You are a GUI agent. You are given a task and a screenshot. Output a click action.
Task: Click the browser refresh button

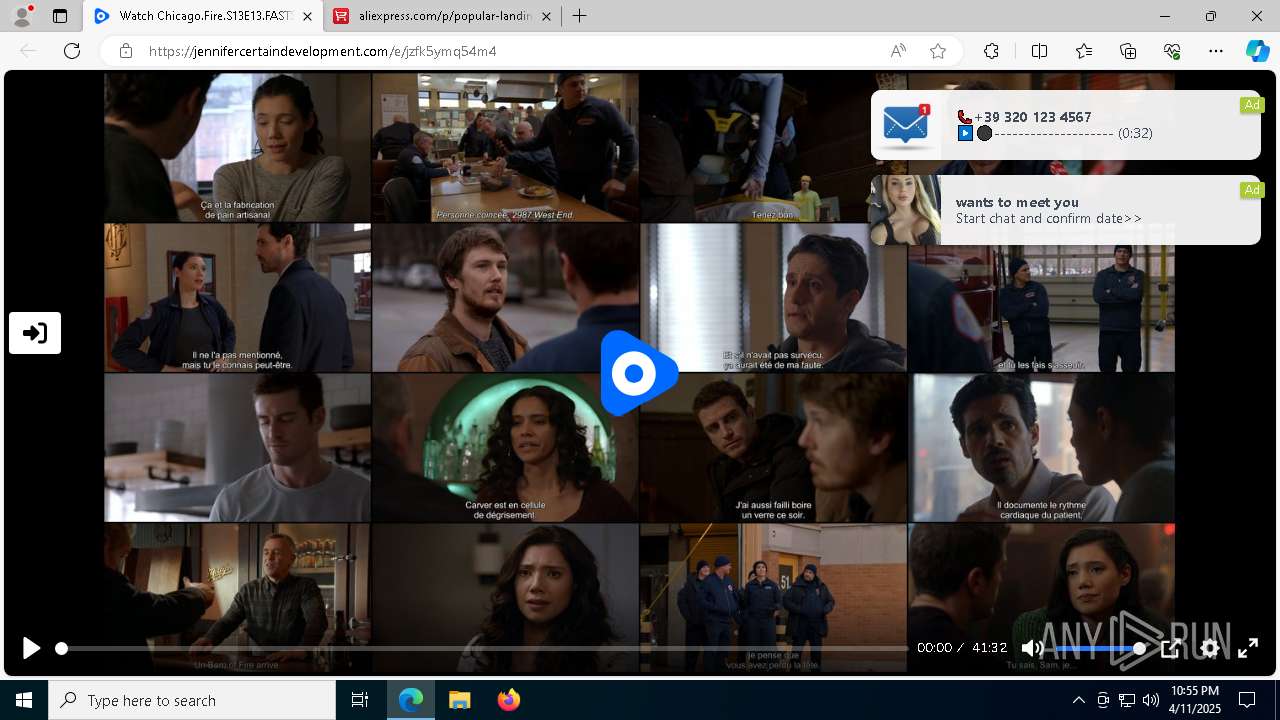[x=72, y=51]
